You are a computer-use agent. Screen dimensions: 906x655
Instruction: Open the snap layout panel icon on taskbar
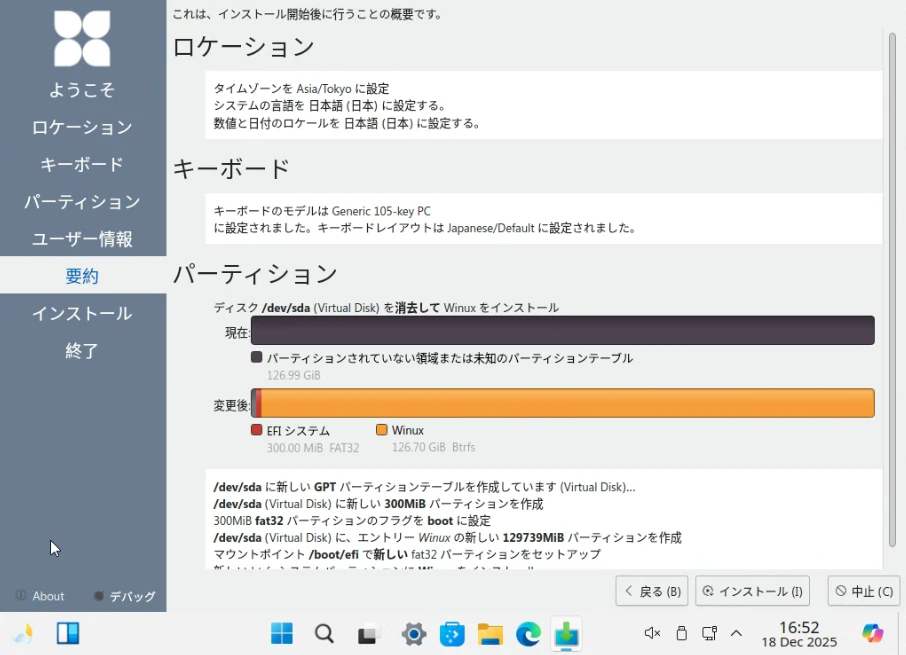click(x=68, y=634)
